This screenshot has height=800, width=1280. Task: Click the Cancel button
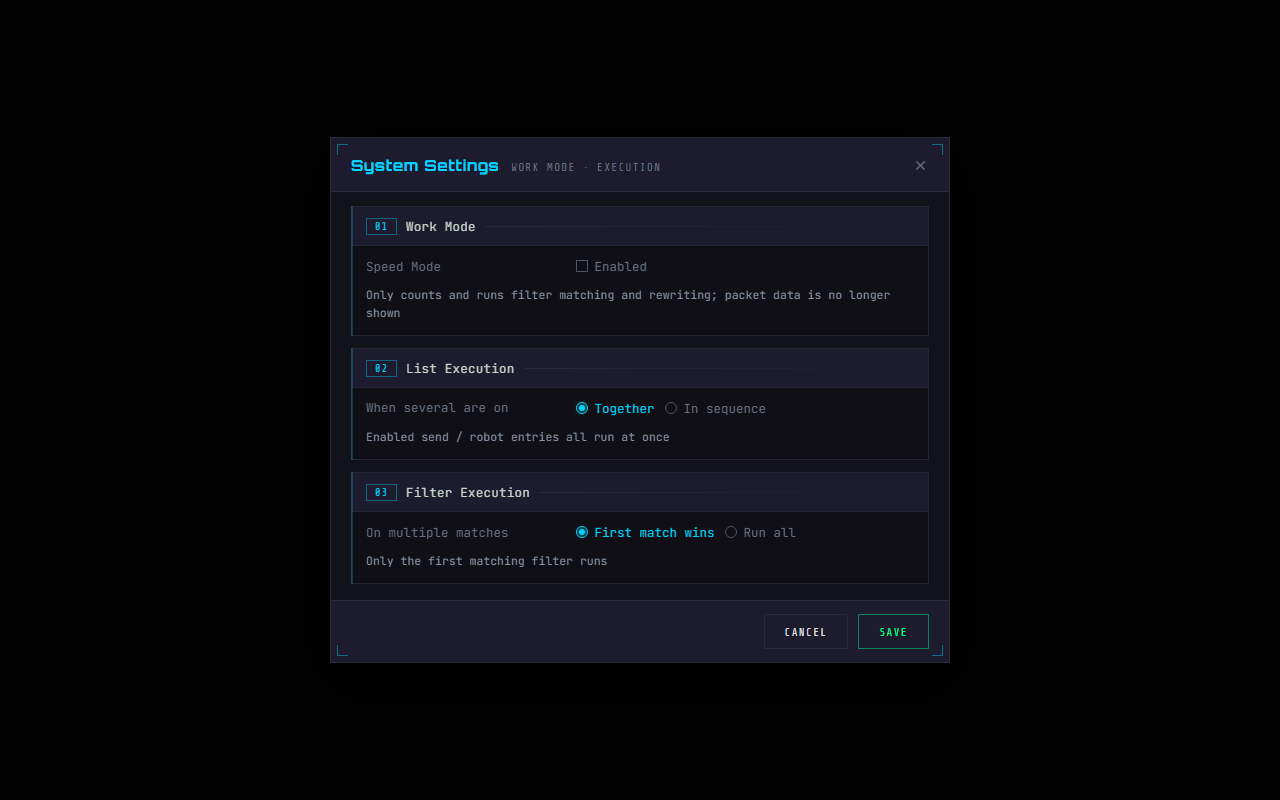[806, 632]
